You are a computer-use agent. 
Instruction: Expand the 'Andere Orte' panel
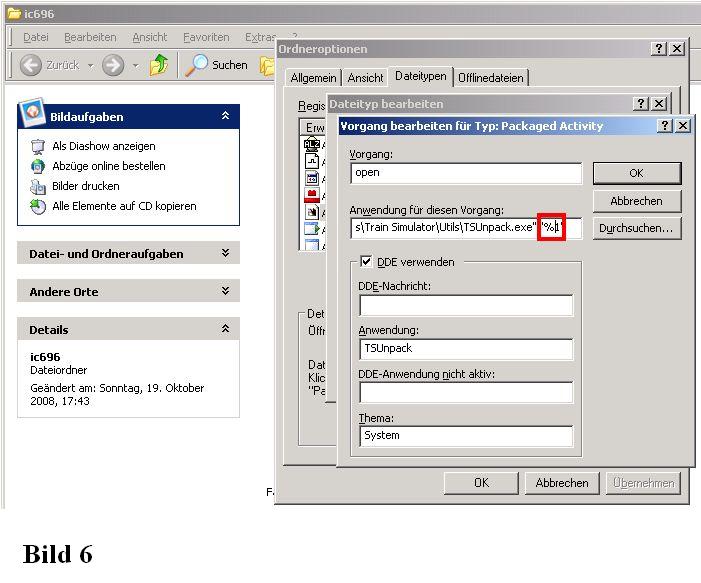pos(225,292)
